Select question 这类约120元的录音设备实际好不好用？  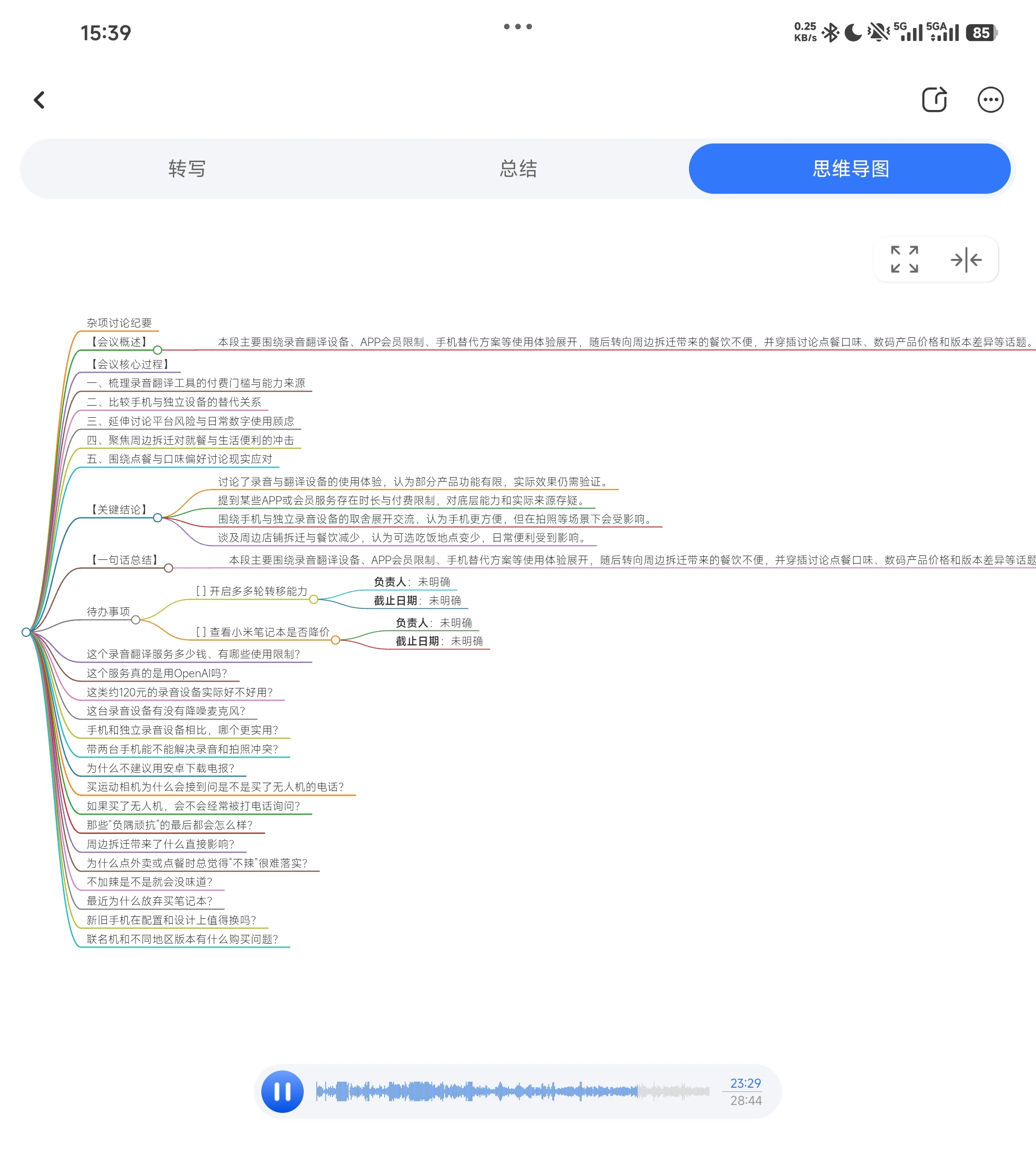click(180, 692)
